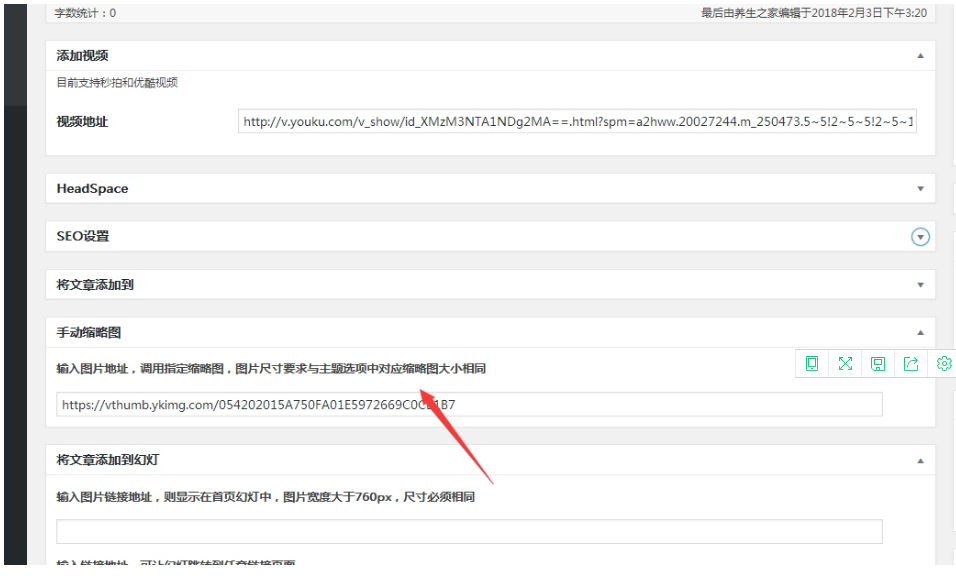Click the 添加视频 panel heading

[82, 57]
